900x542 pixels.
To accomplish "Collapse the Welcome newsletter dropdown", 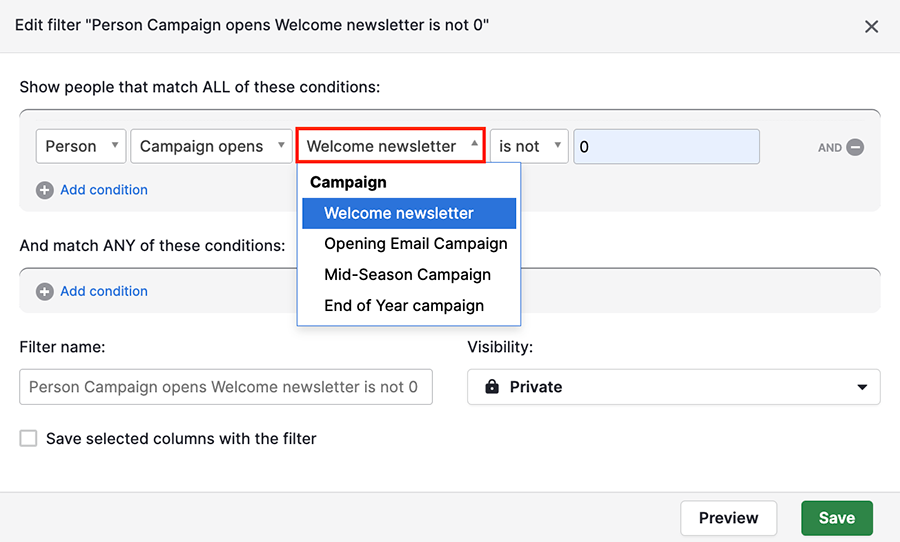I will [x=391, y=146].
